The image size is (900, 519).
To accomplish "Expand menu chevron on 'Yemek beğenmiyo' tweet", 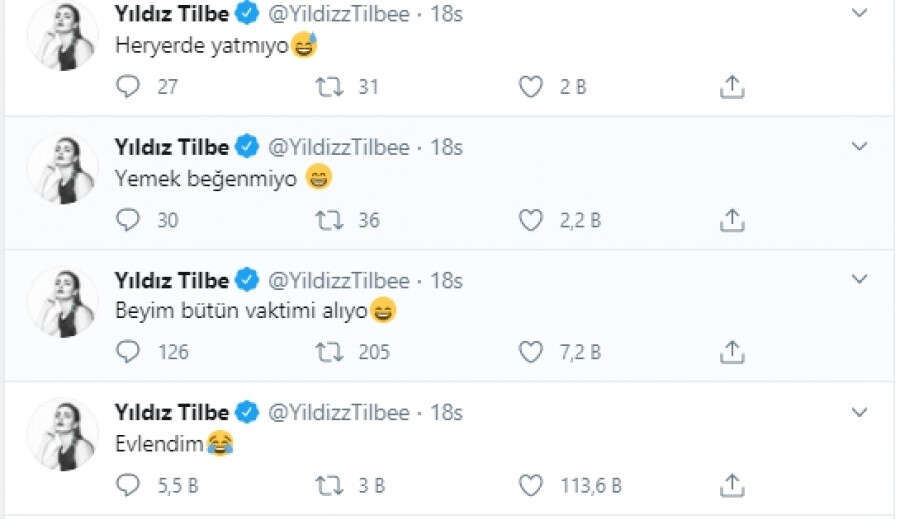I will tap(859, 146).
